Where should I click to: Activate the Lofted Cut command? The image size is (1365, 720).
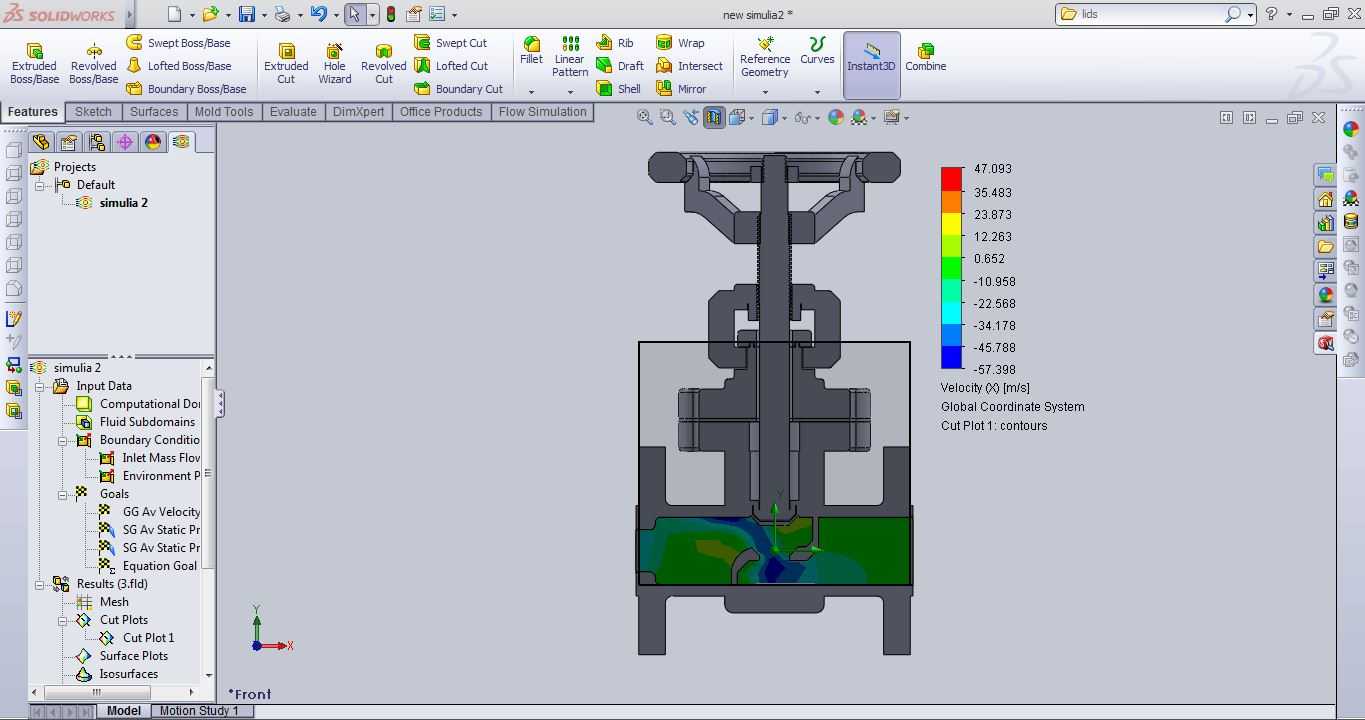coord(450,66)
